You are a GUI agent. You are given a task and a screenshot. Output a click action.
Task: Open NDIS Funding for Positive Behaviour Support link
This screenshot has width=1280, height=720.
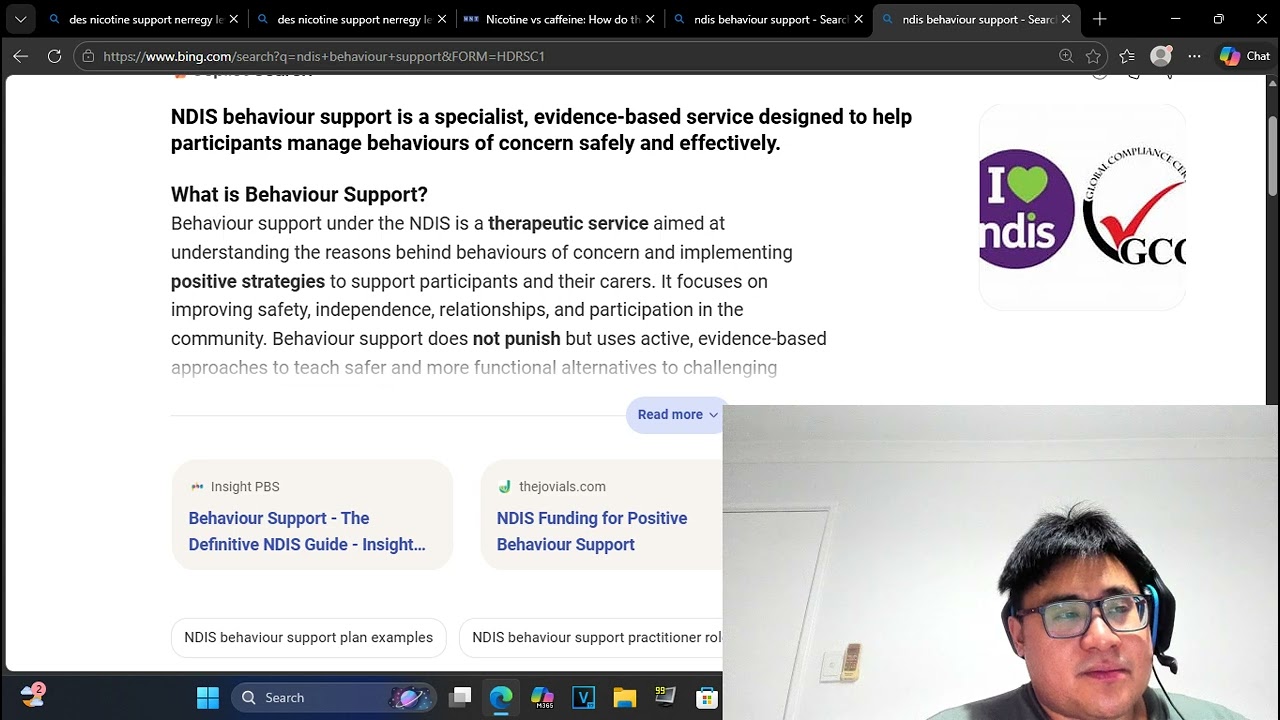pyautogui.click(x=592, y=531)
